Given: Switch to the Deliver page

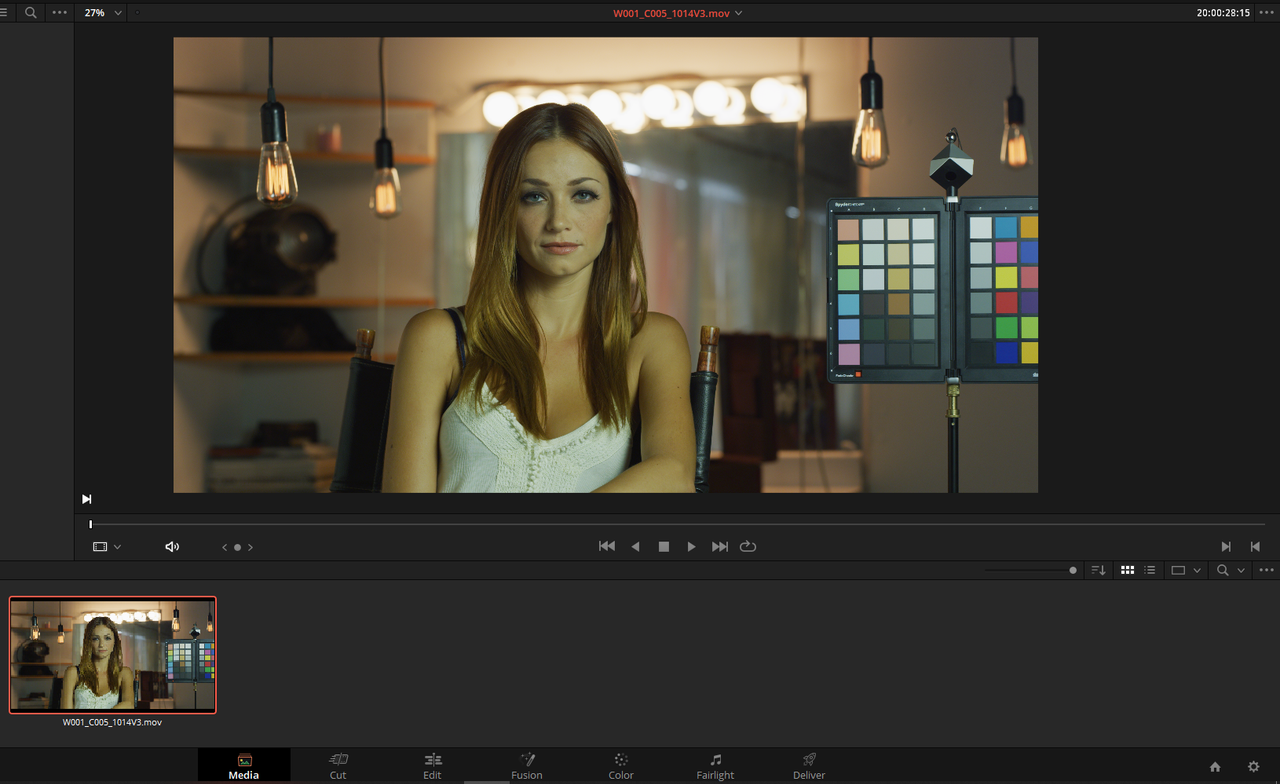Looking at the screenshot, I should 809,766.
